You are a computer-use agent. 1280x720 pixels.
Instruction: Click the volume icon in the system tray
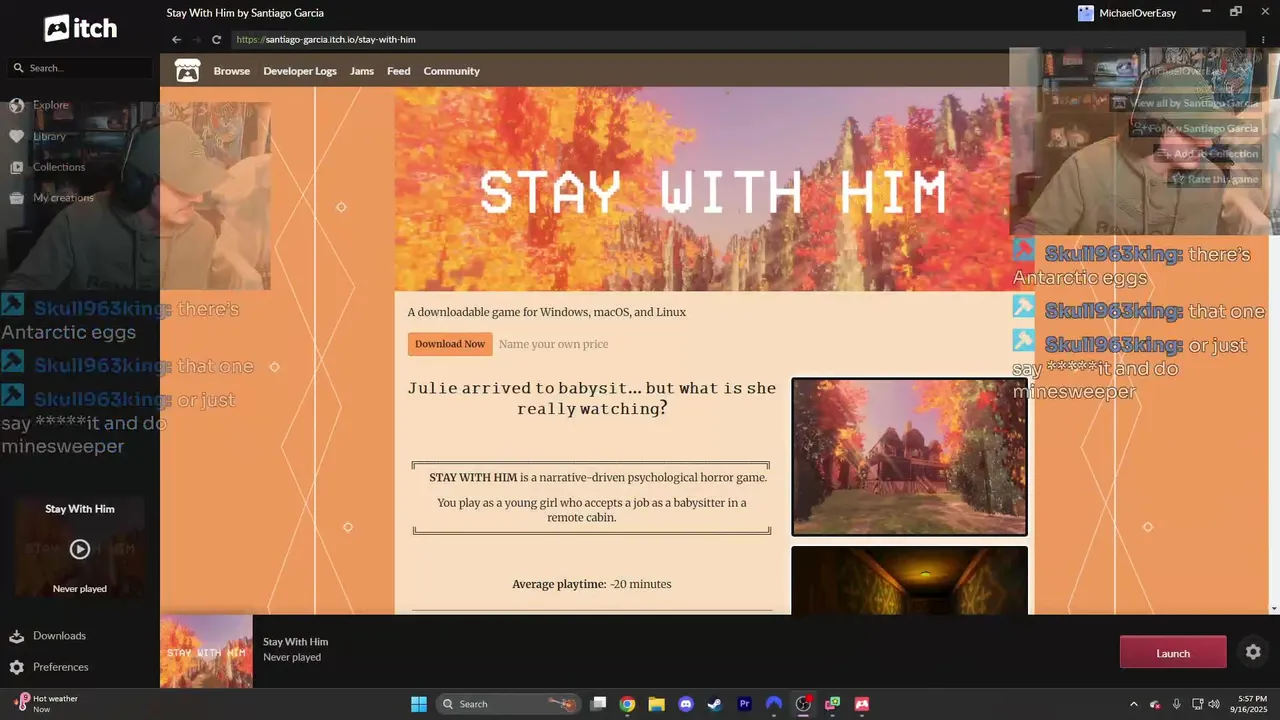1214,704
